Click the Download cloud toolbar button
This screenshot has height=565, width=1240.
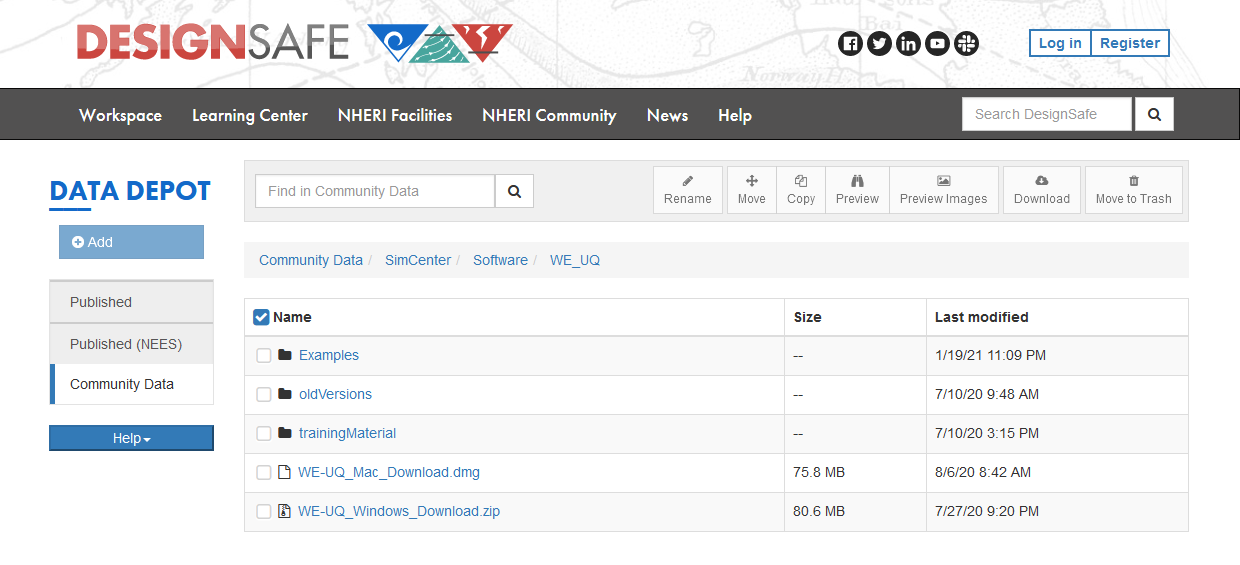pyautogui.click(x=1042, y=190)
